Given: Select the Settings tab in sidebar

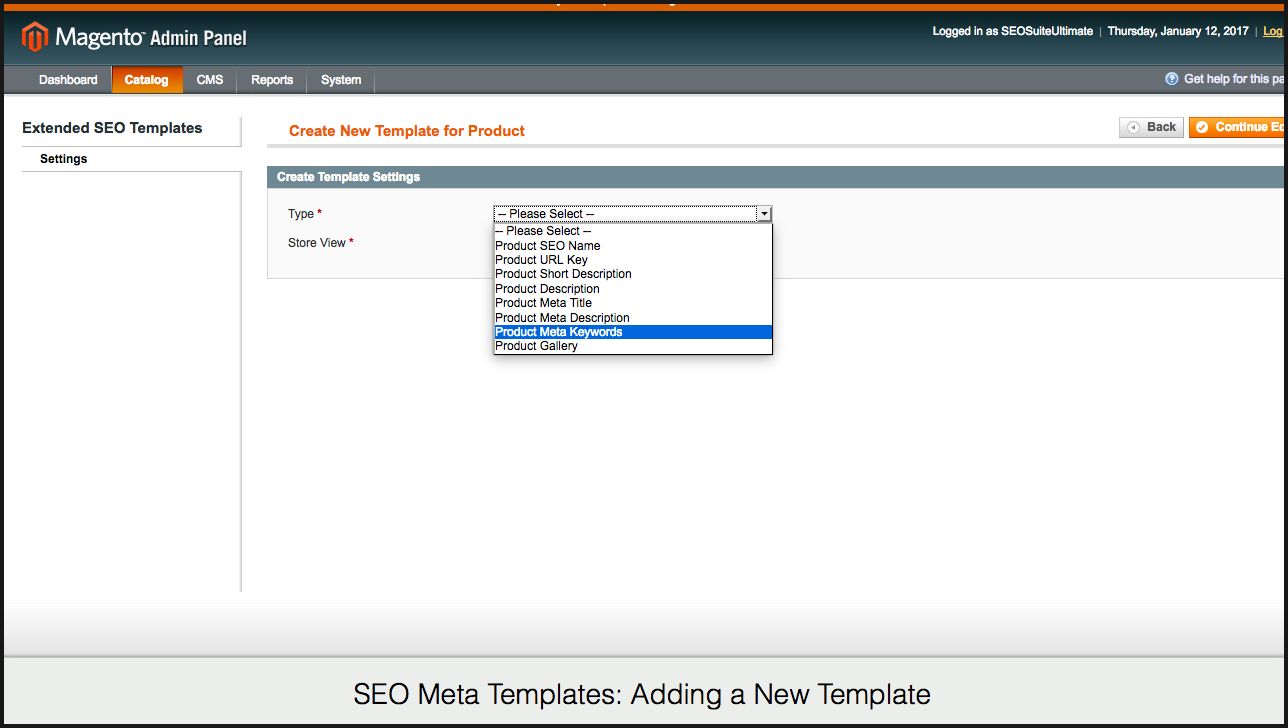Looking at the screenshot, I should pos(64,159).
